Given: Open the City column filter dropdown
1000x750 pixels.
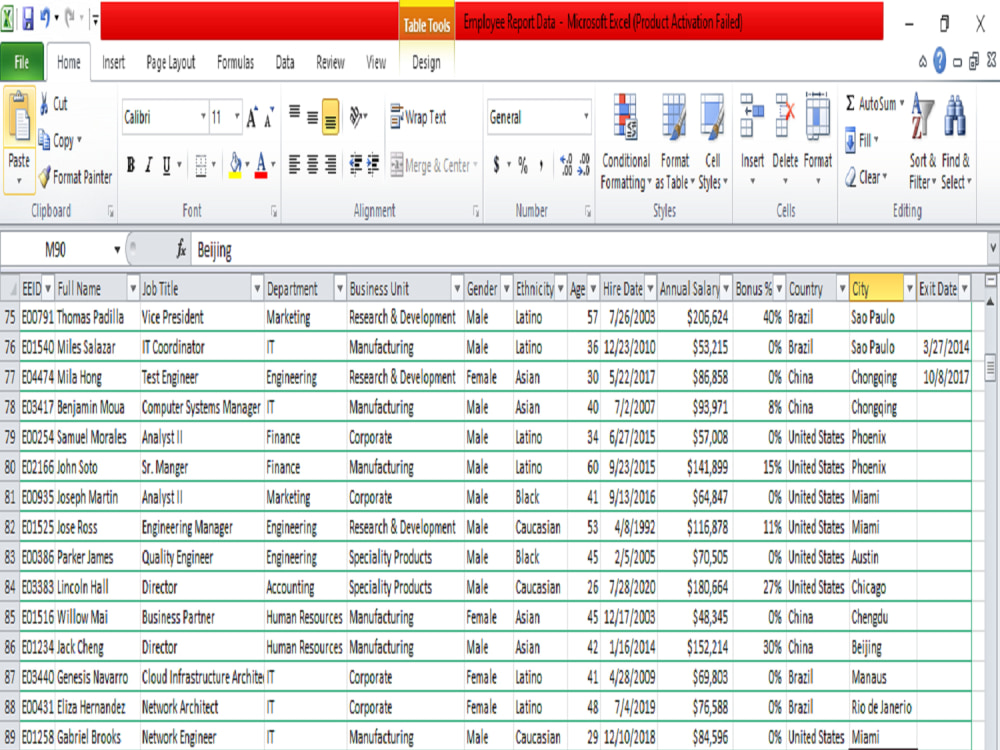Looking at the screenshot, I should [x=909, y=289].
